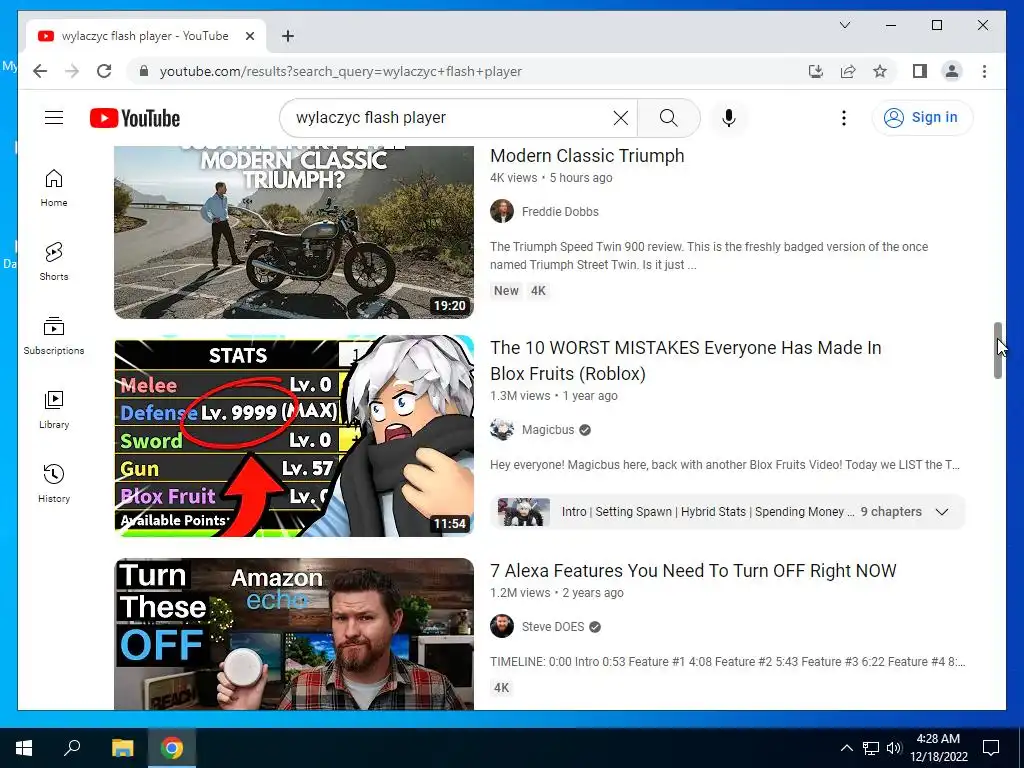Open taskbar volume control
1024x768 pixels.
893,748
